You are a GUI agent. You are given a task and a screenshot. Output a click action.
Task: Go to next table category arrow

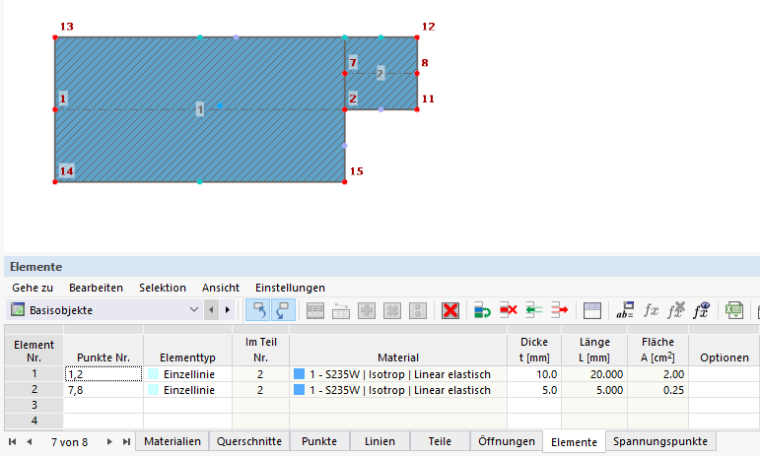227,310
